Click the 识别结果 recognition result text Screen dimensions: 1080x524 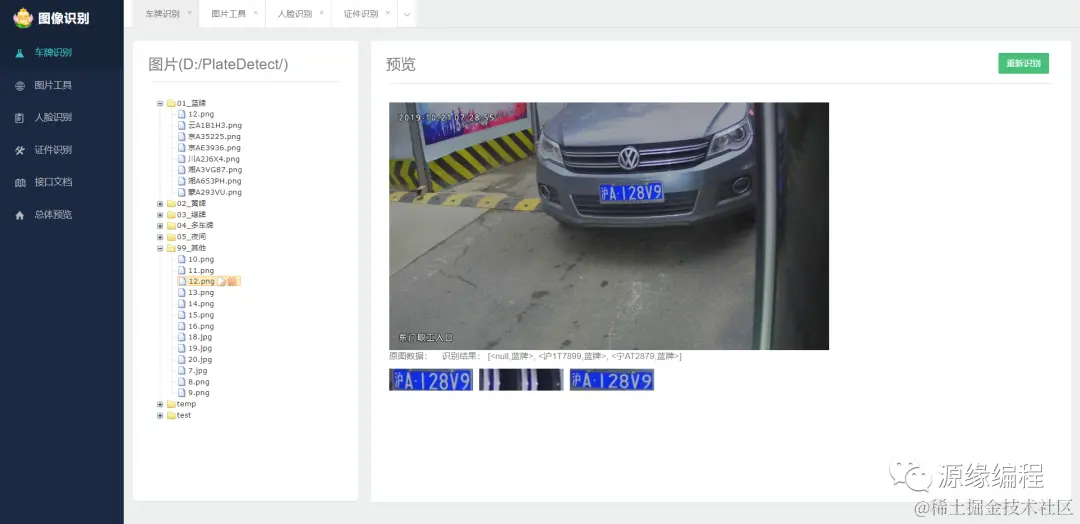(x=561, y=356)
